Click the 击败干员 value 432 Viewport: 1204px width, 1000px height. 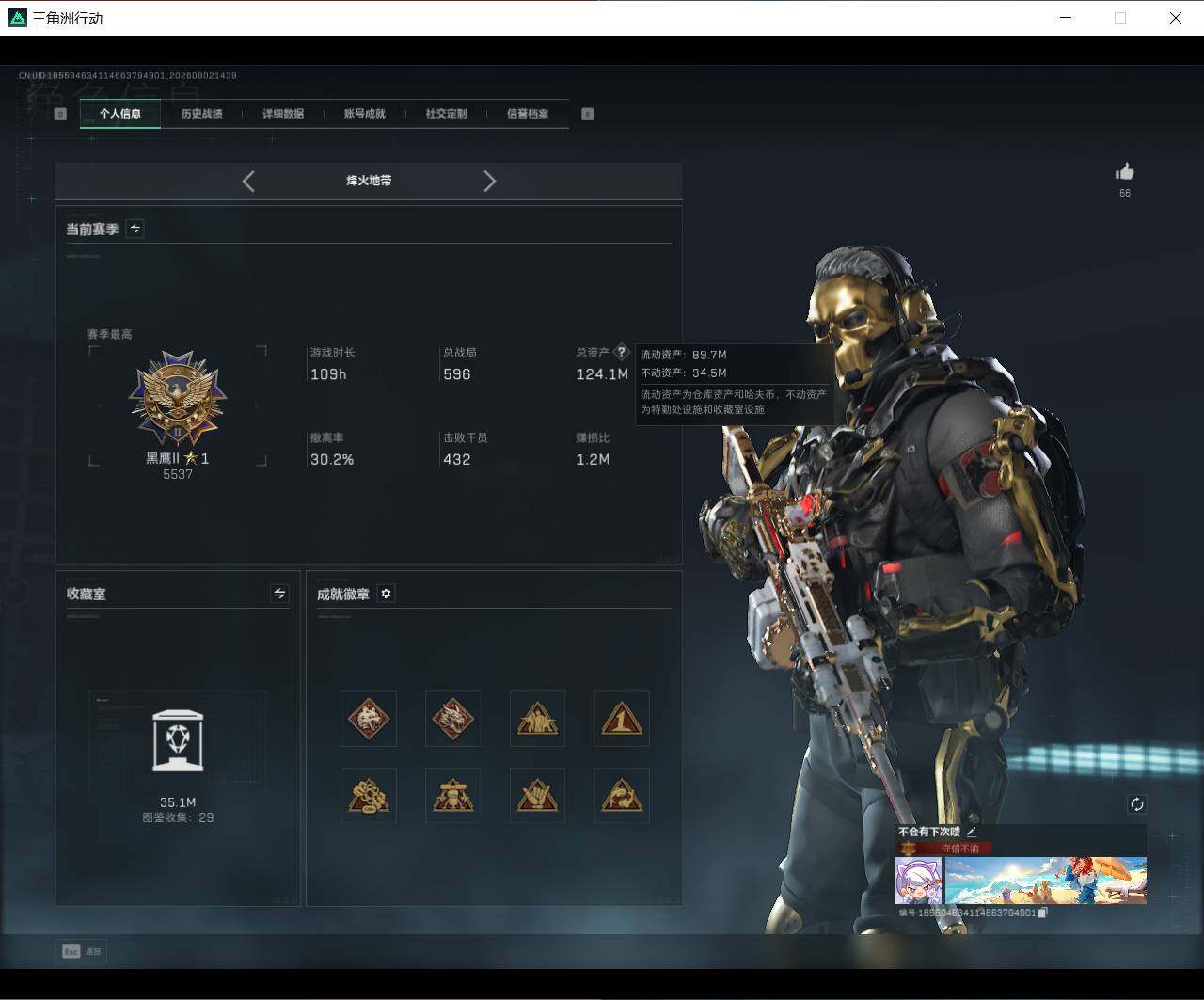(x=457, y=459)
